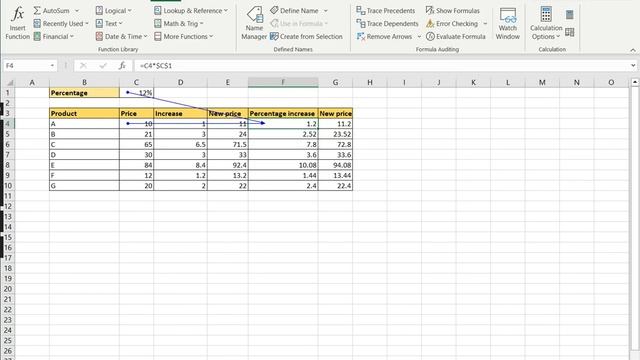Select column M header
The width and height of the screenshot is (640, 360).
[x=542, y=82]
